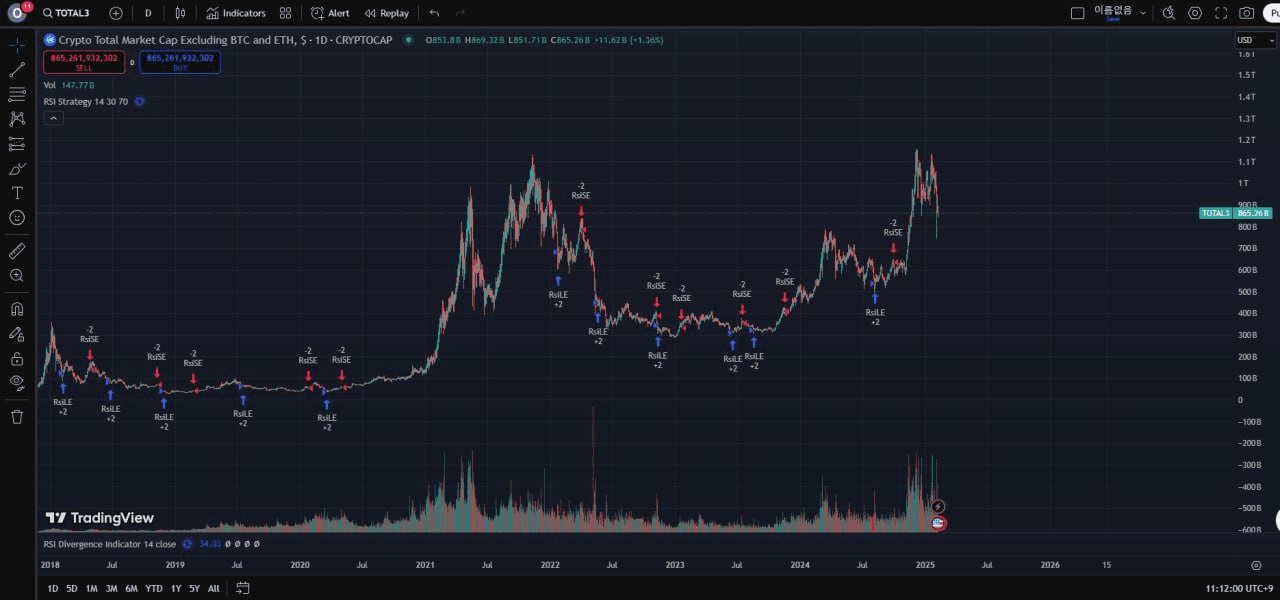Collapse the indicator legend chevron

coord(54,118)
